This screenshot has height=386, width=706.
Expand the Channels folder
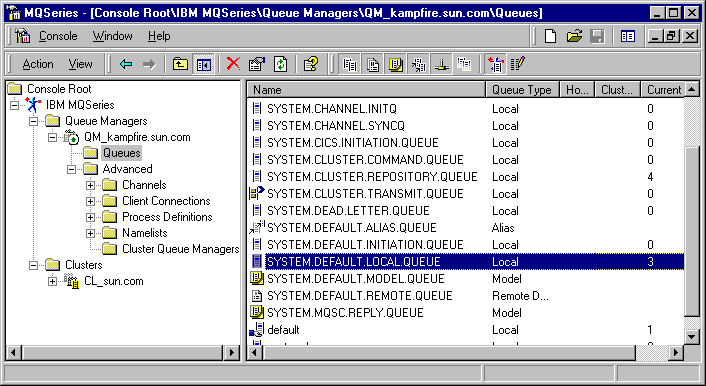91,186
